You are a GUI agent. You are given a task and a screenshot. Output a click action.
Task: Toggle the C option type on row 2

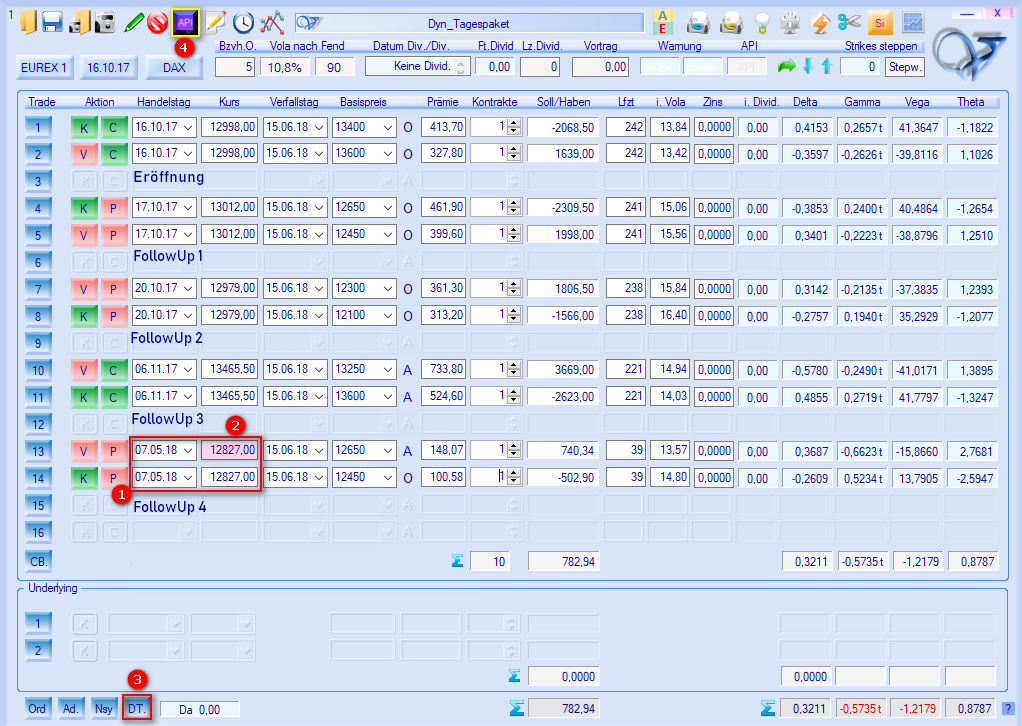(x=113, y=154)
